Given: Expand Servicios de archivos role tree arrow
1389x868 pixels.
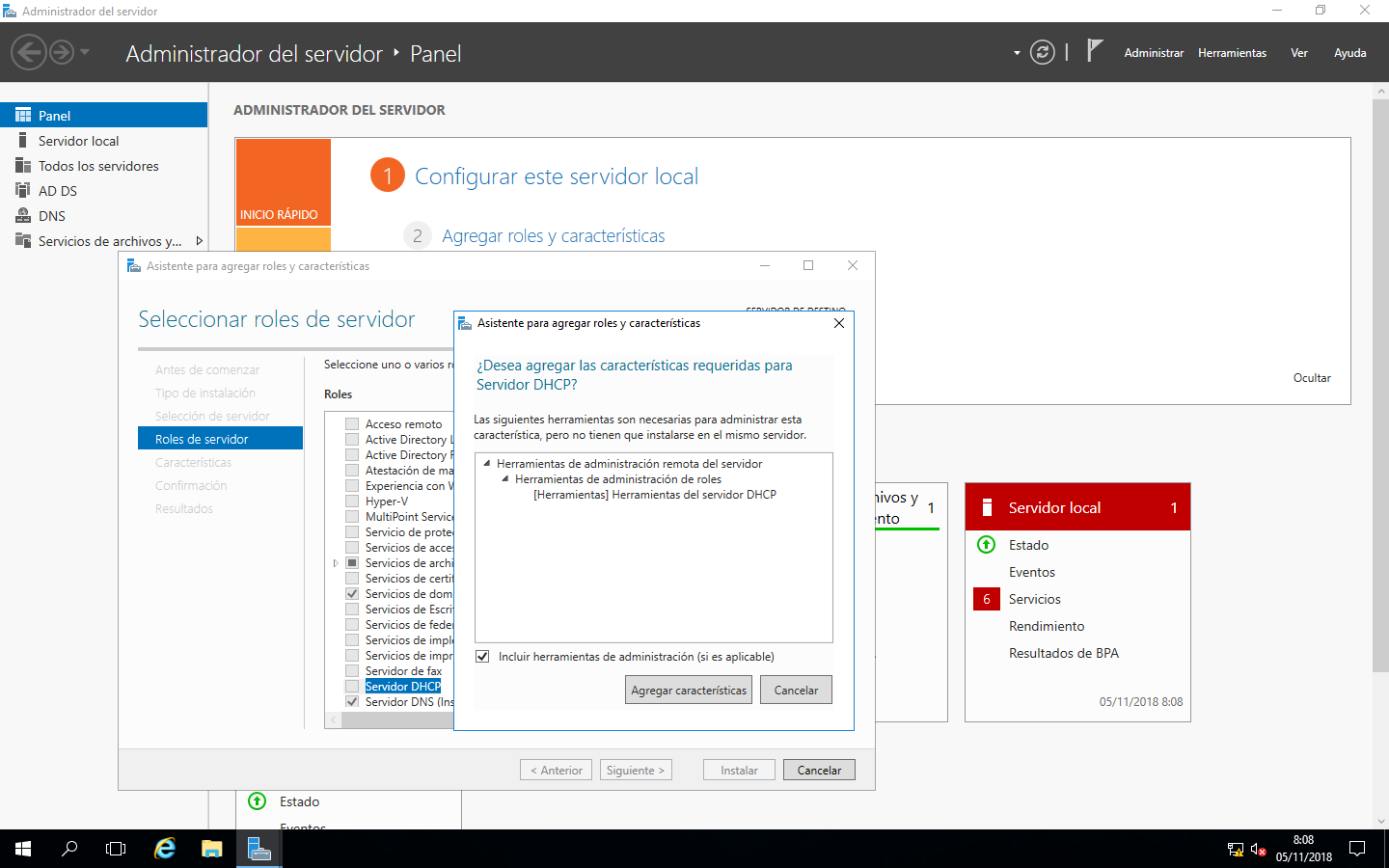Looking at the screenshot, I should [336, 563].
